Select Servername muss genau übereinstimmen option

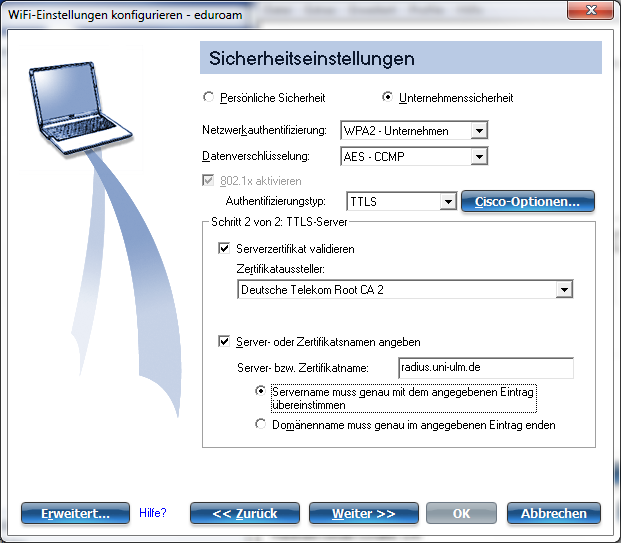click(x=261, y=392)
